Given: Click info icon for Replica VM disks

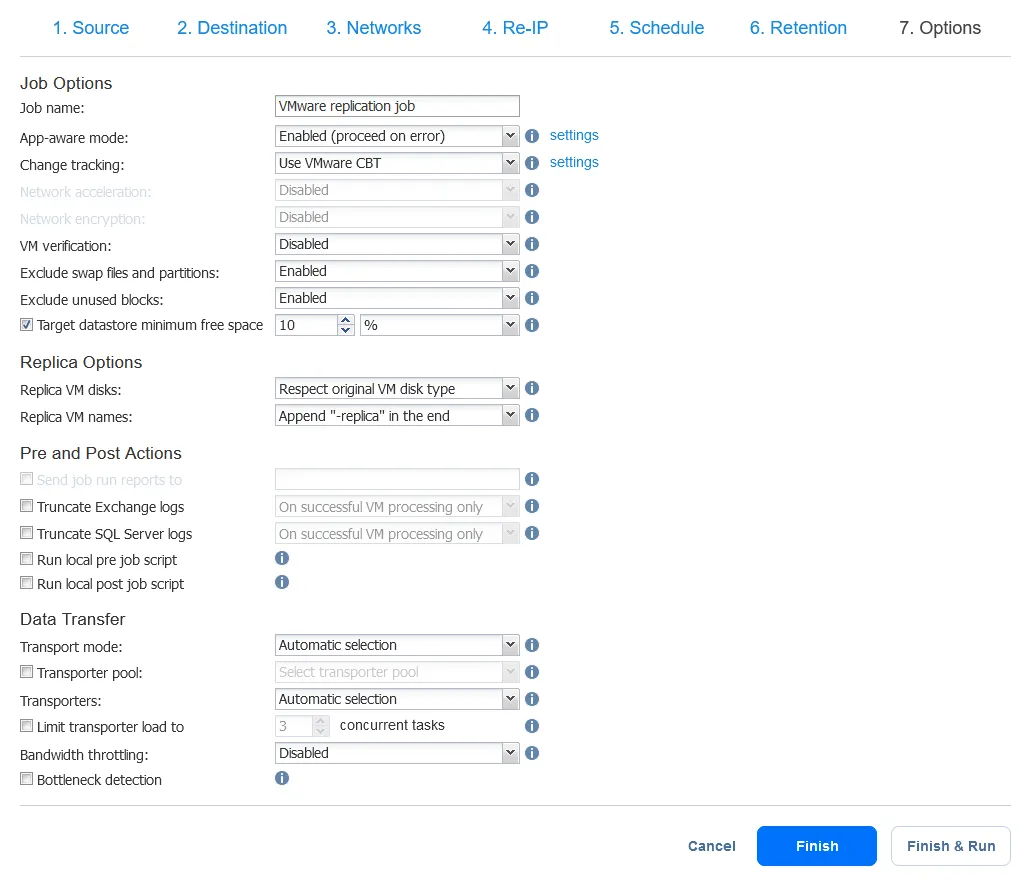Looking at the screenshot, I should coord(532,388).
